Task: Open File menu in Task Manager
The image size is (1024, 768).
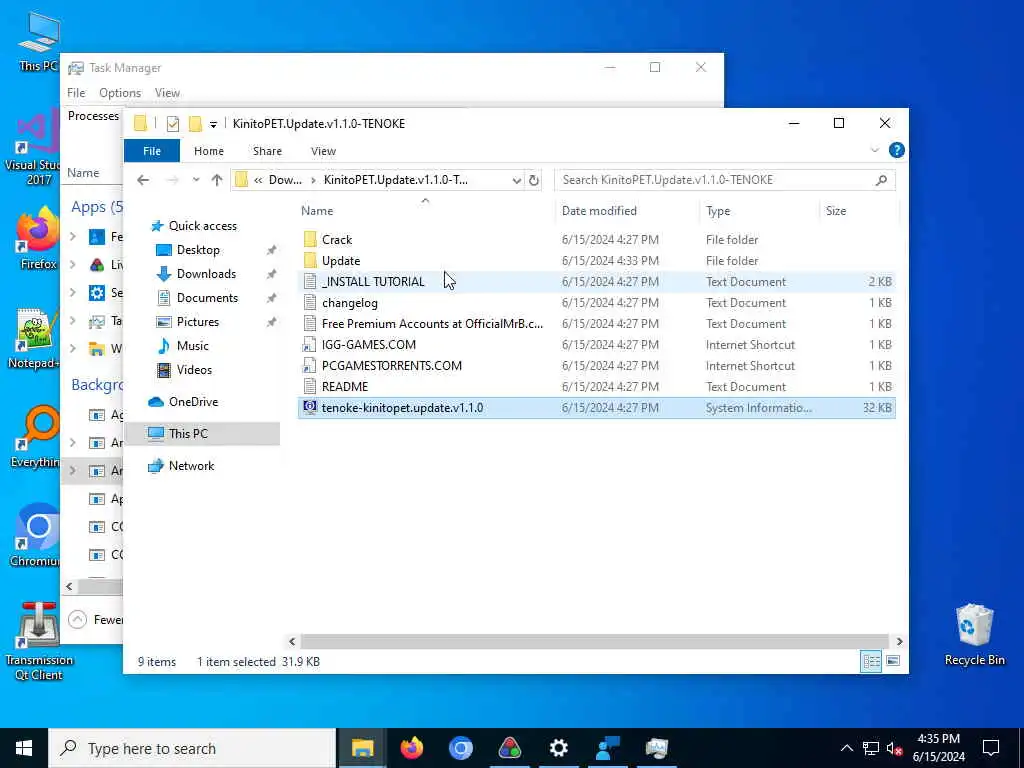Action: [76, 93]
